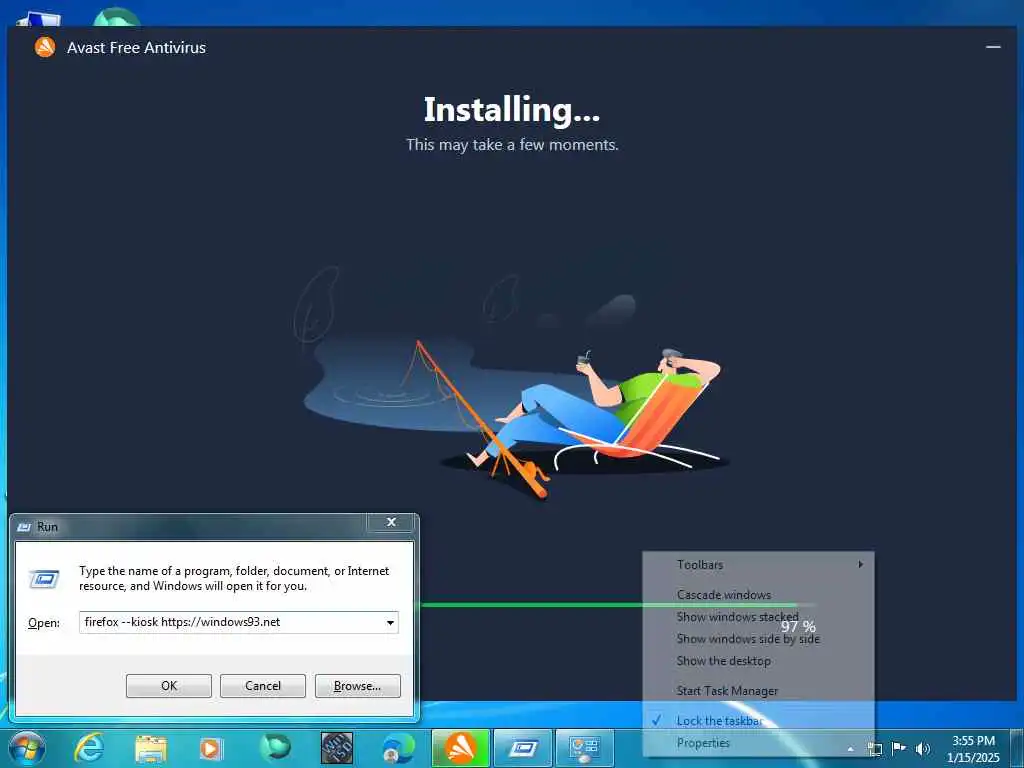This screenshot has height=768, width=1024.
Task: Open the Action Center flag icon
Action: pyautogui.click(x=899, y=748)
